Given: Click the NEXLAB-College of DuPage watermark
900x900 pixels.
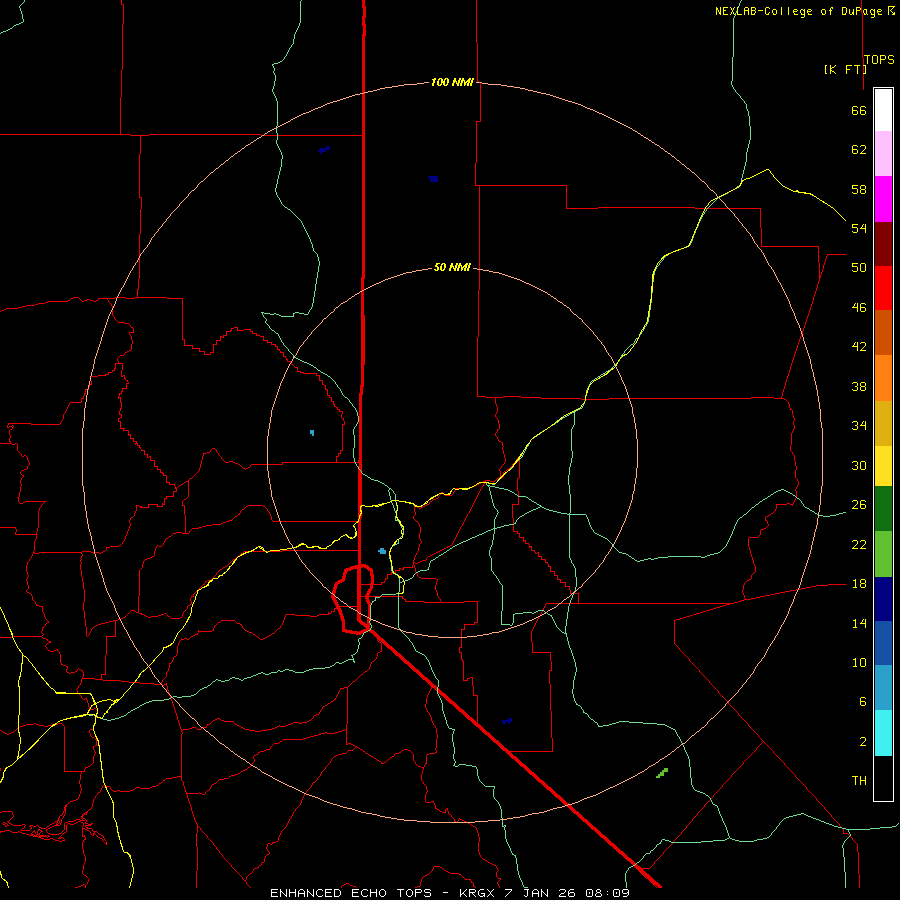Looking at the screenshot, I should tap(805, 11).
